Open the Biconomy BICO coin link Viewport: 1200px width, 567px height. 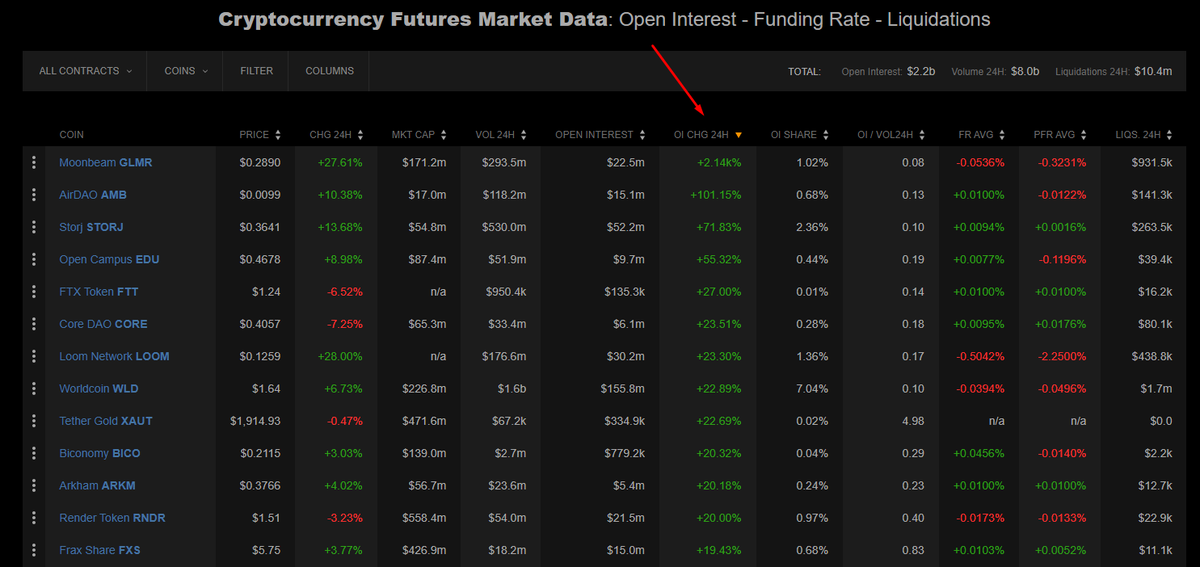tap(100, 453)
